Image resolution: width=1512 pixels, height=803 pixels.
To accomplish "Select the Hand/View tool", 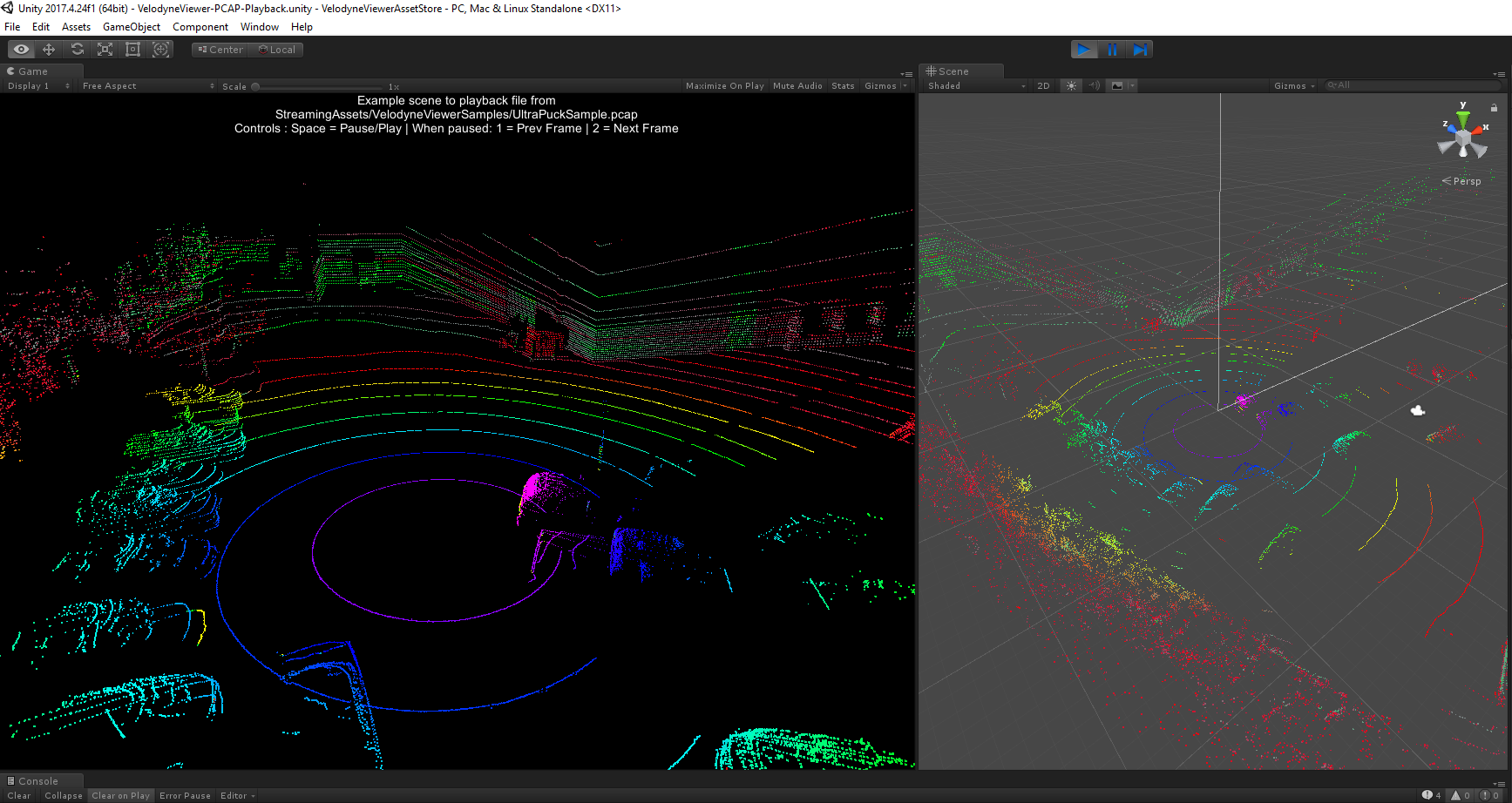I will pyautogui.click(x=21, y=50).
